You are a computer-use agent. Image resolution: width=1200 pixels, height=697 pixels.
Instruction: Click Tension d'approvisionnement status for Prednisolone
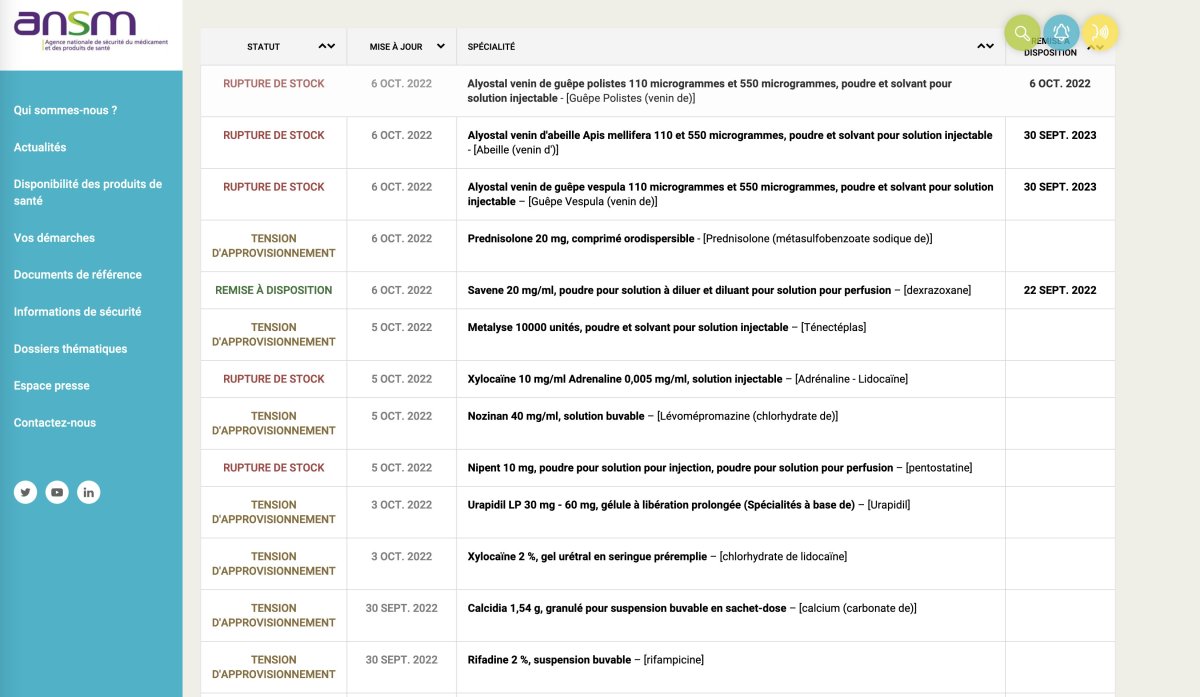coord(274,246)
